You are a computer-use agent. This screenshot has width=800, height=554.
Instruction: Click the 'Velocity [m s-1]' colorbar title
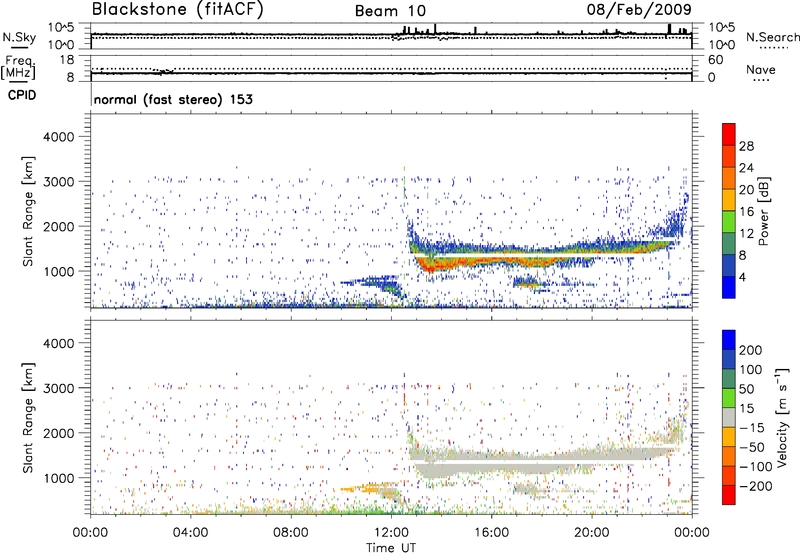pos(782,417)
